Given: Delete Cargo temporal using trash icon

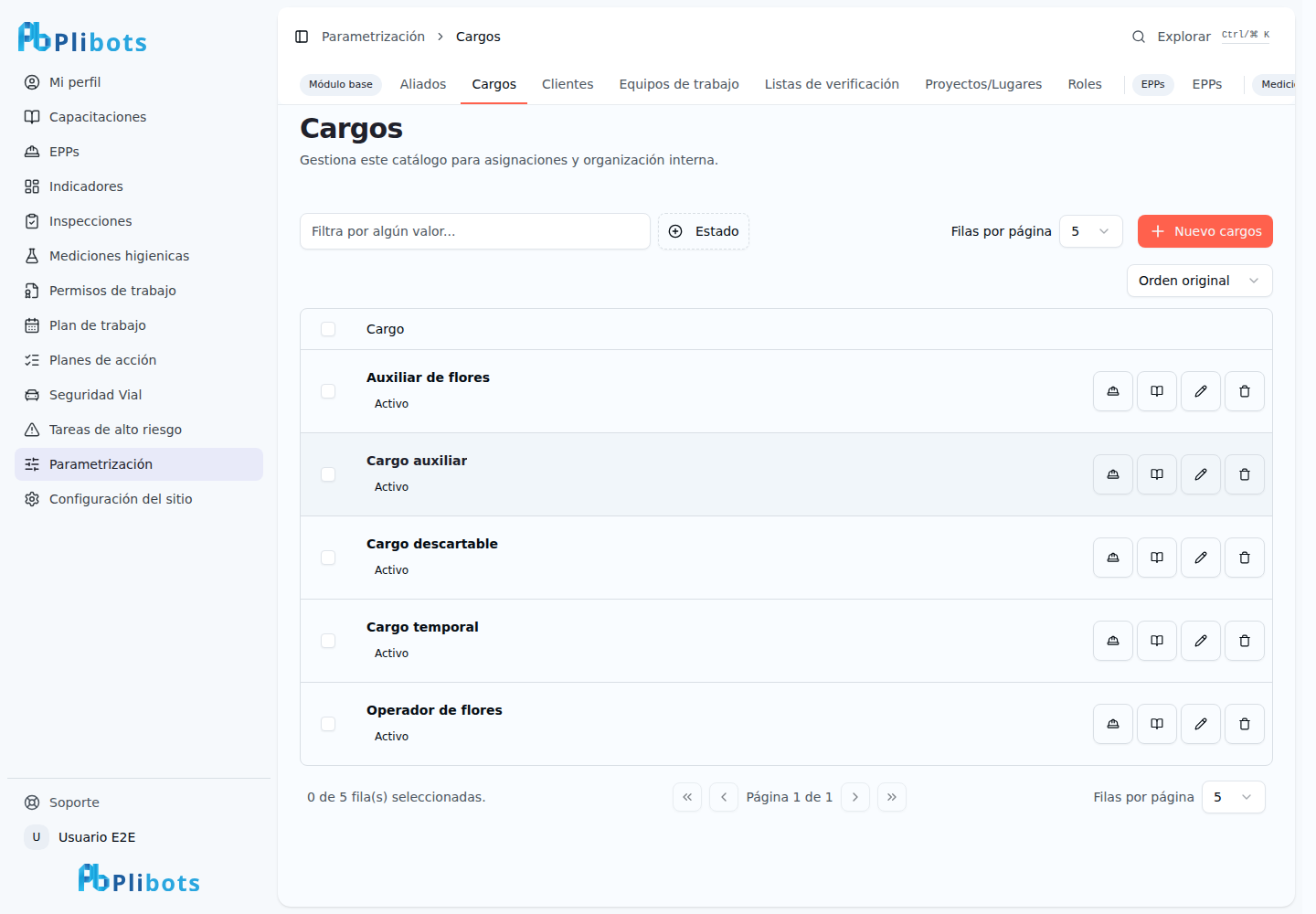Looking at the screenshot, I should tap(1245, 641).
